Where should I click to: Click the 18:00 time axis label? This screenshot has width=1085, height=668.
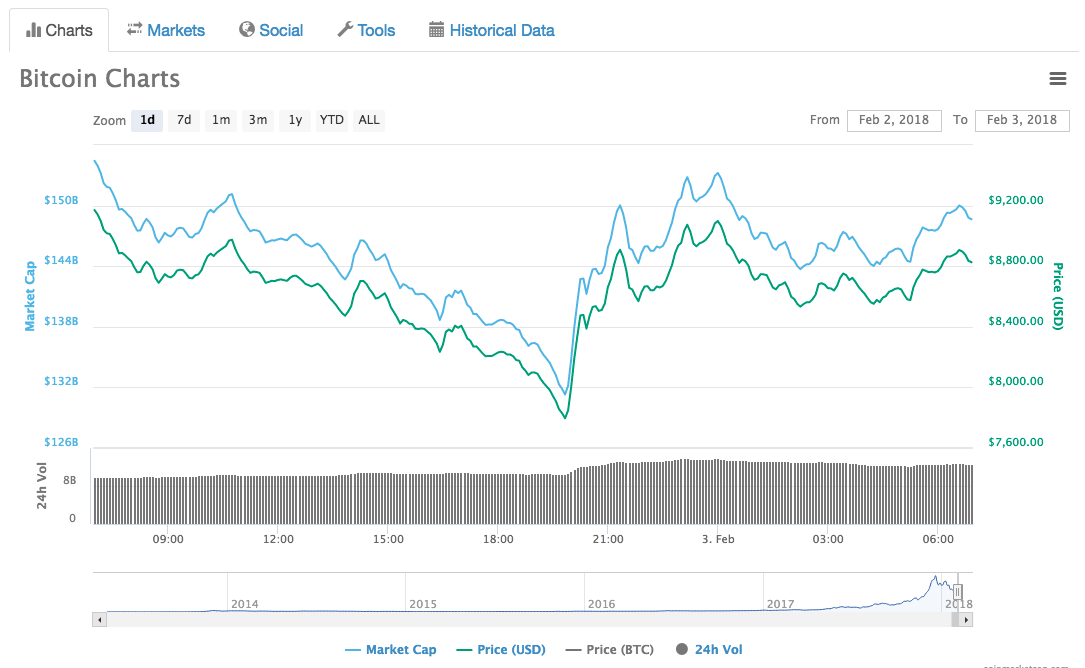[498, 539]
